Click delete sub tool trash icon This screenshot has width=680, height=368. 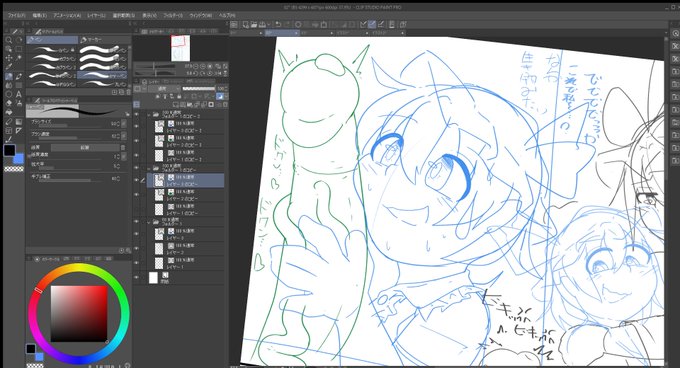point(128,92)
